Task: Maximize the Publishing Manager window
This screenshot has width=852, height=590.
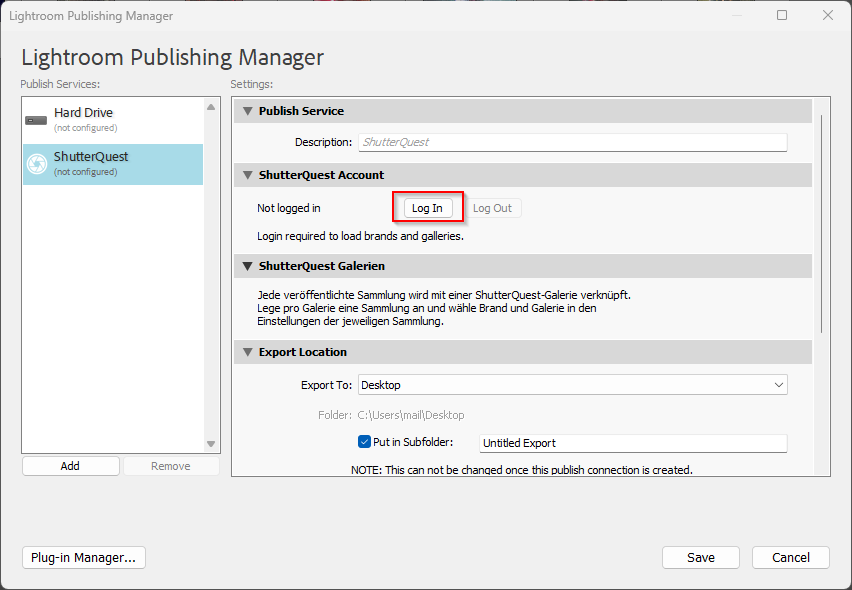Action: click(x=782, y=15)
